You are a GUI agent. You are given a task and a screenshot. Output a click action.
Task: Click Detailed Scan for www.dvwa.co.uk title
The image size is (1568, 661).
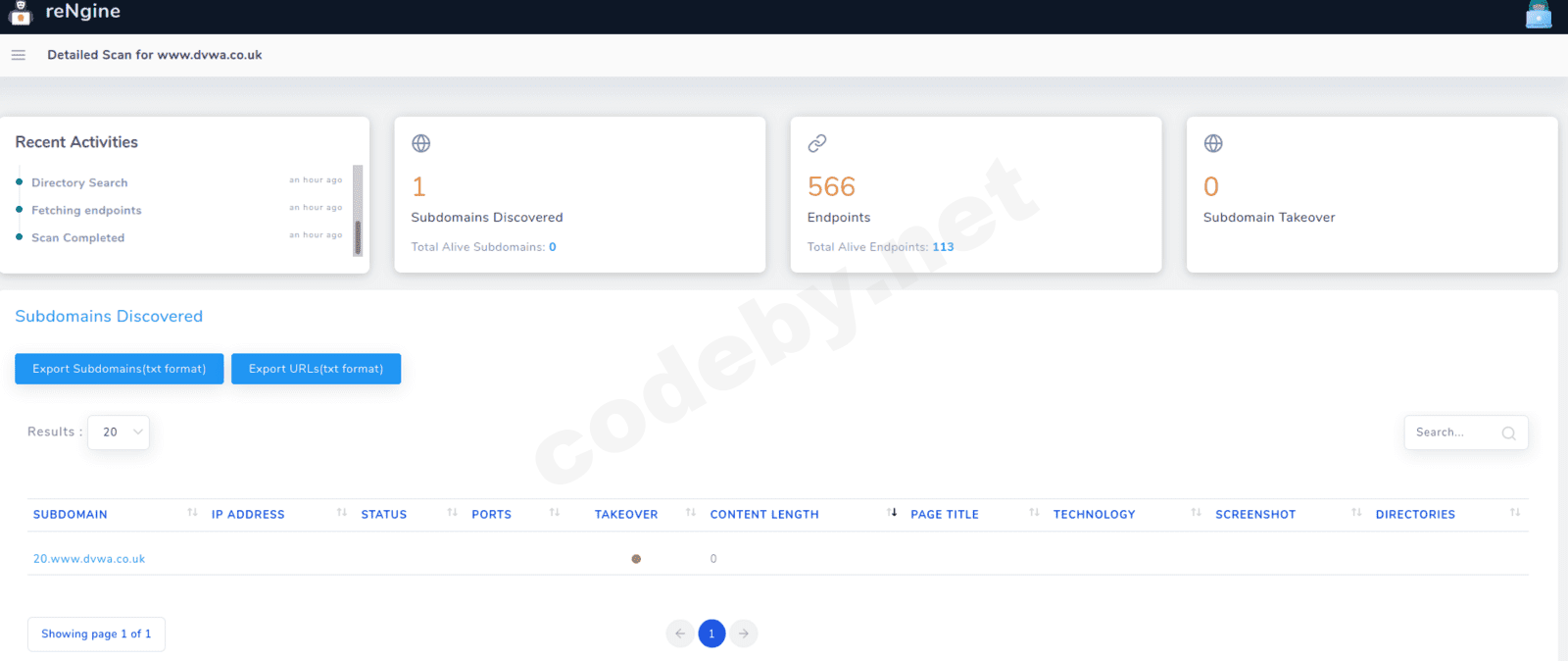(155, 55)
